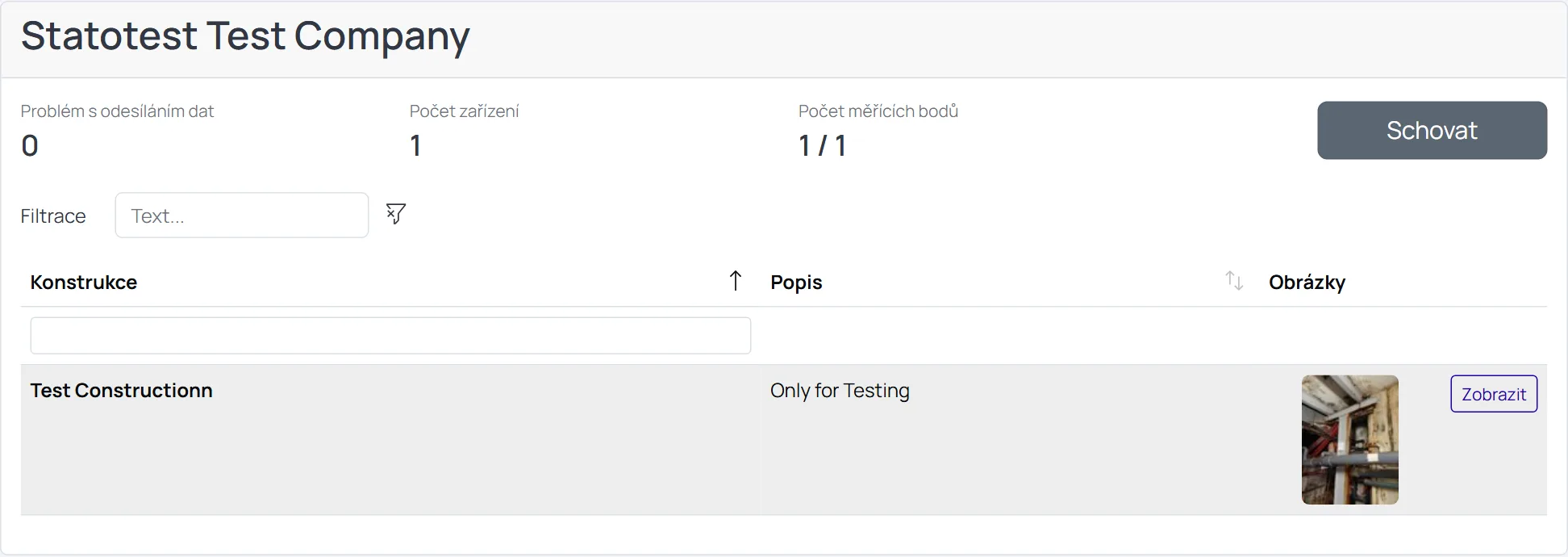Click the Počet zařízení label
1568x557 pixels.
[x=464, y=111]
